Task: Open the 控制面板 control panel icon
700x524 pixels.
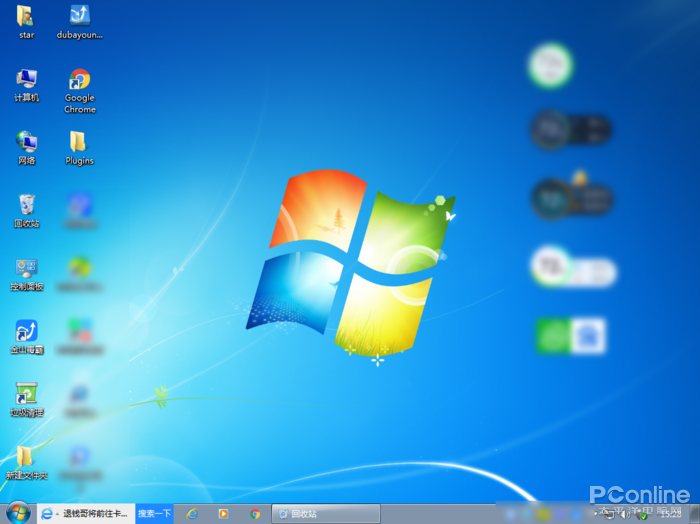Action: pos(27,274)
